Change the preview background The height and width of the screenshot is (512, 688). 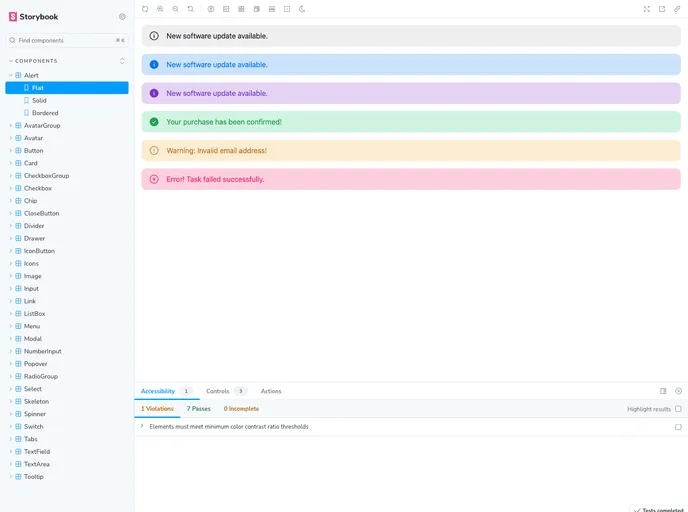(x=226, y=9)
